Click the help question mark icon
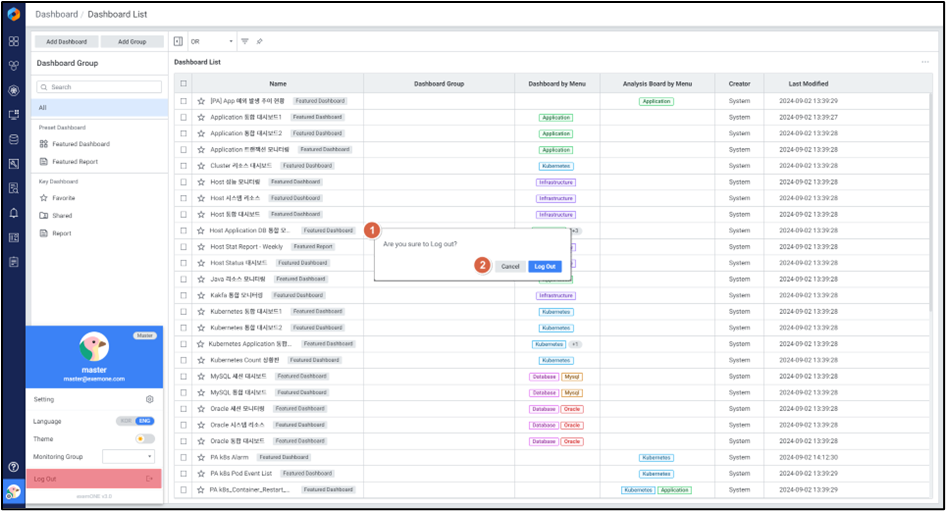Screen dimensions: 946x511 14,467
